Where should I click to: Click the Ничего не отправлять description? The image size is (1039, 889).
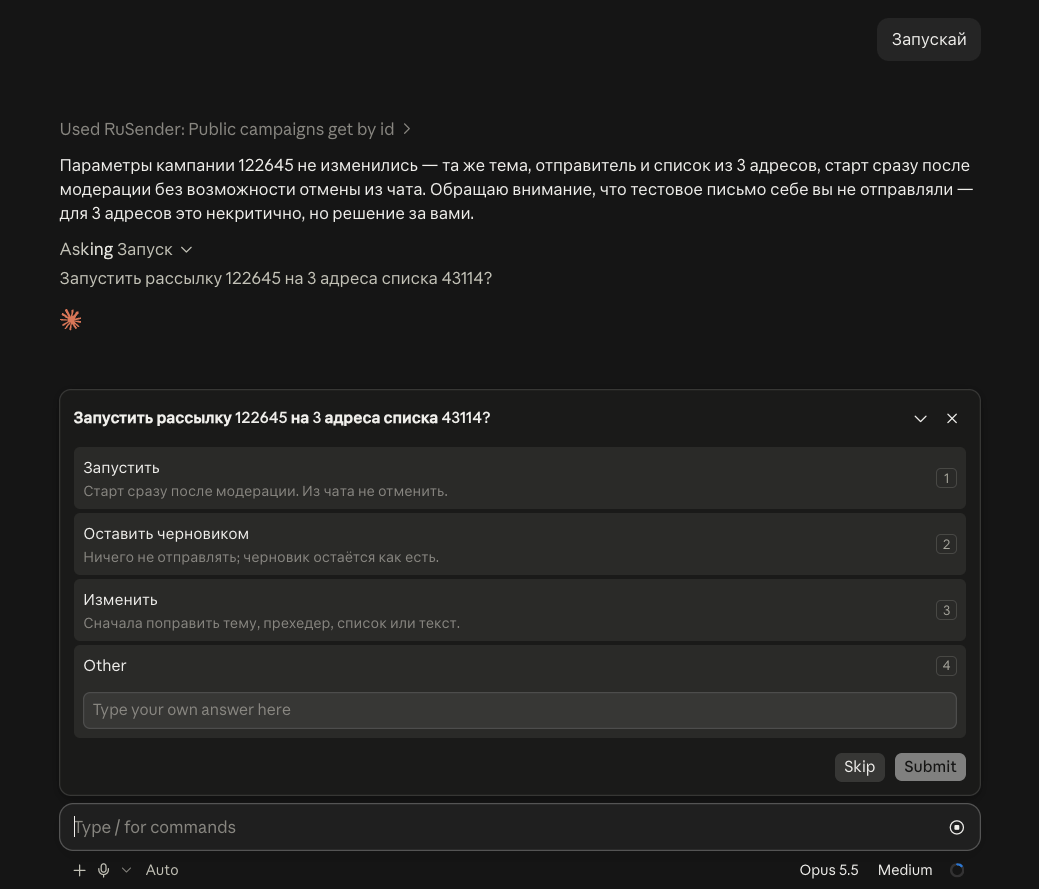[x=261, y=558]
